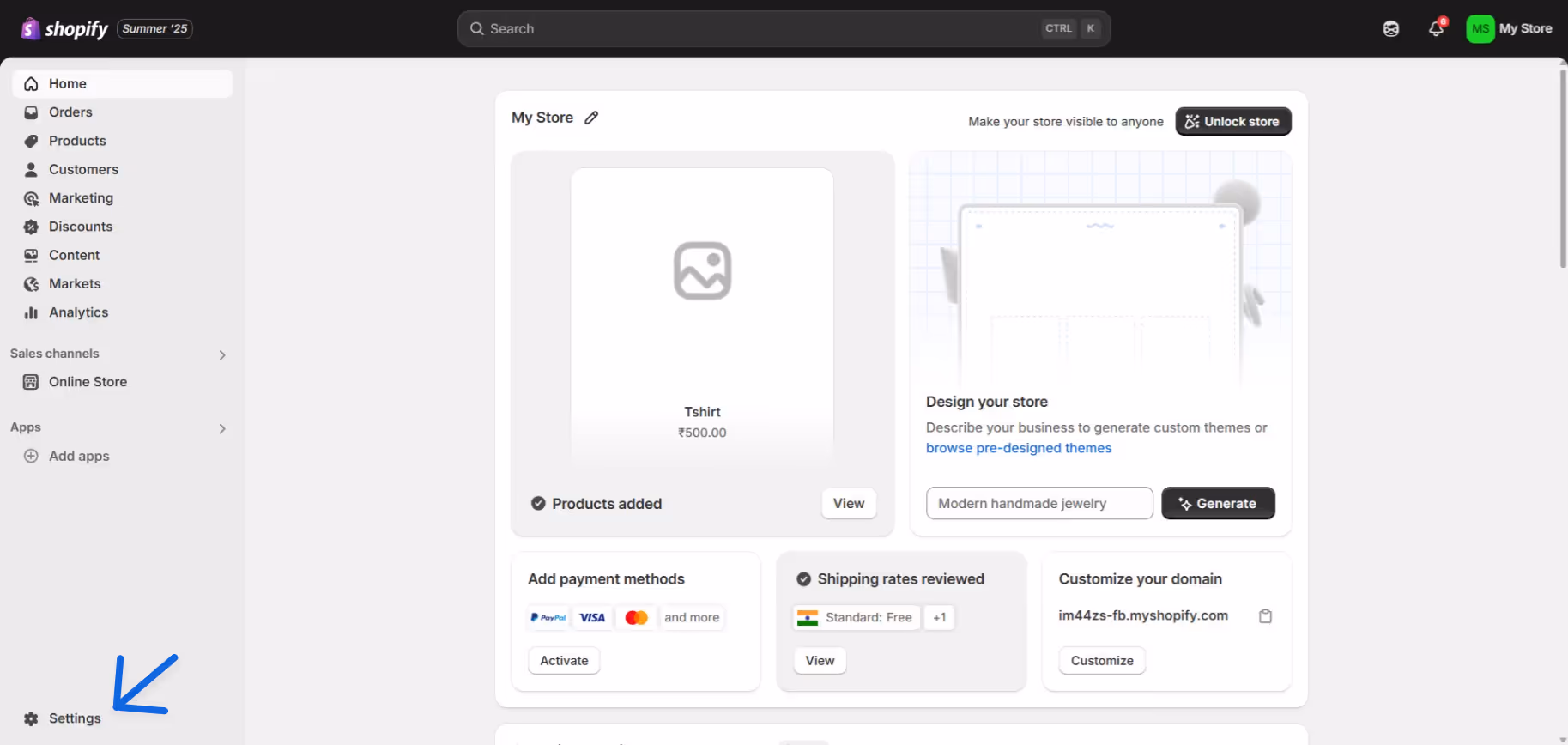Open Products in the sidebar
Screen dimensions: 1568x745
pyautogui.click(x=123, y=141)
